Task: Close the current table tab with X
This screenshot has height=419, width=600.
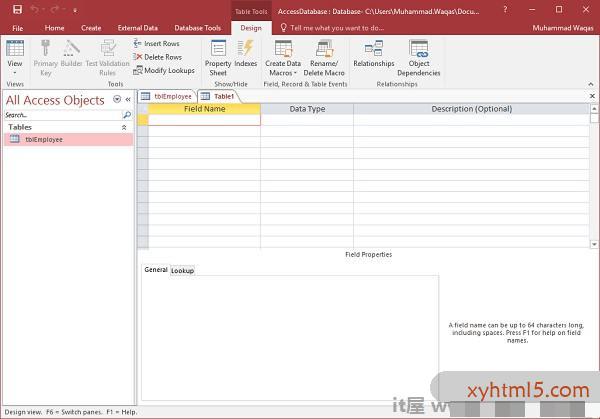Action: [x=592, y=96]
